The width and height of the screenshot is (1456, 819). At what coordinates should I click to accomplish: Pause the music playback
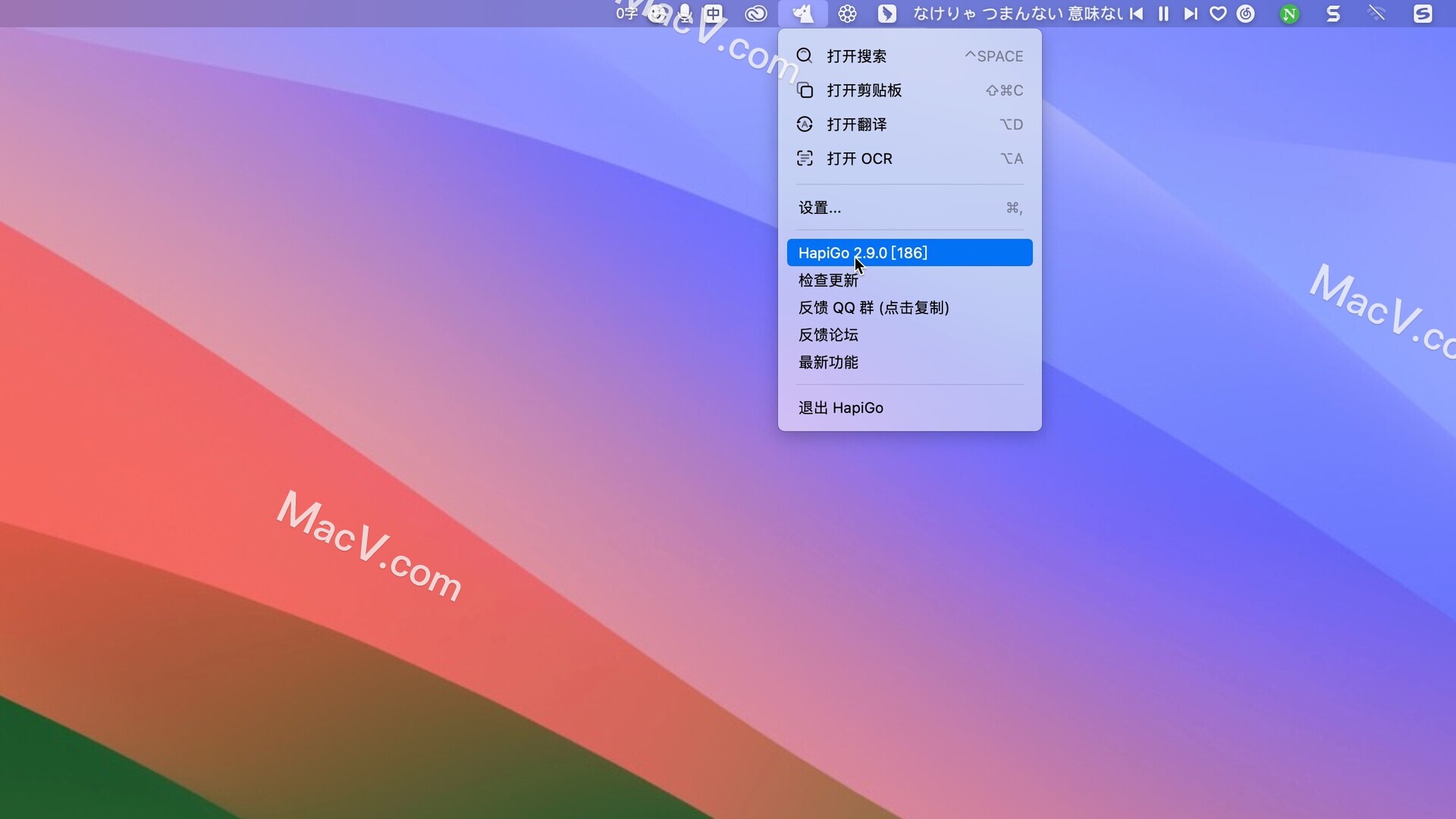click(x=1163, y=14)
